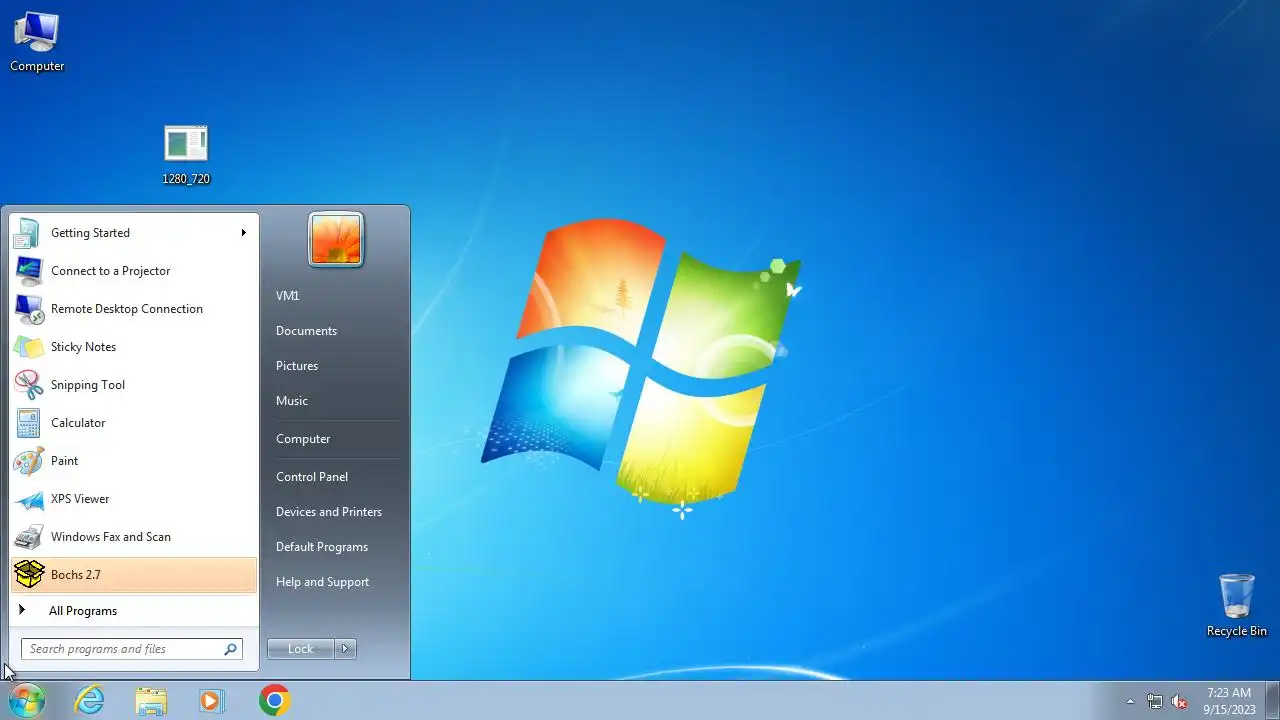Image resolution: width=1280 pixels, height=720 pixels.
Task: Click the Snipping Tool text label
Action: 88,385
